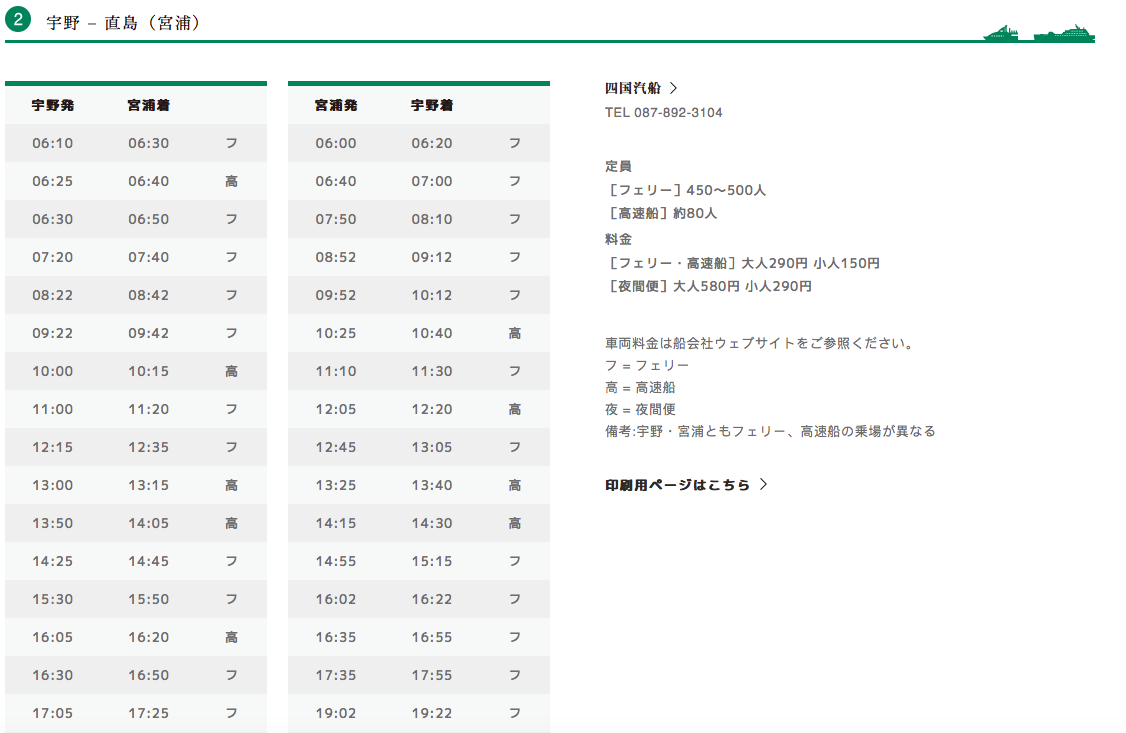Click the 宇野 – 直島（宮浦） section heading
The width and height of the screenshot is (1126, 733).
click(124, 22)
